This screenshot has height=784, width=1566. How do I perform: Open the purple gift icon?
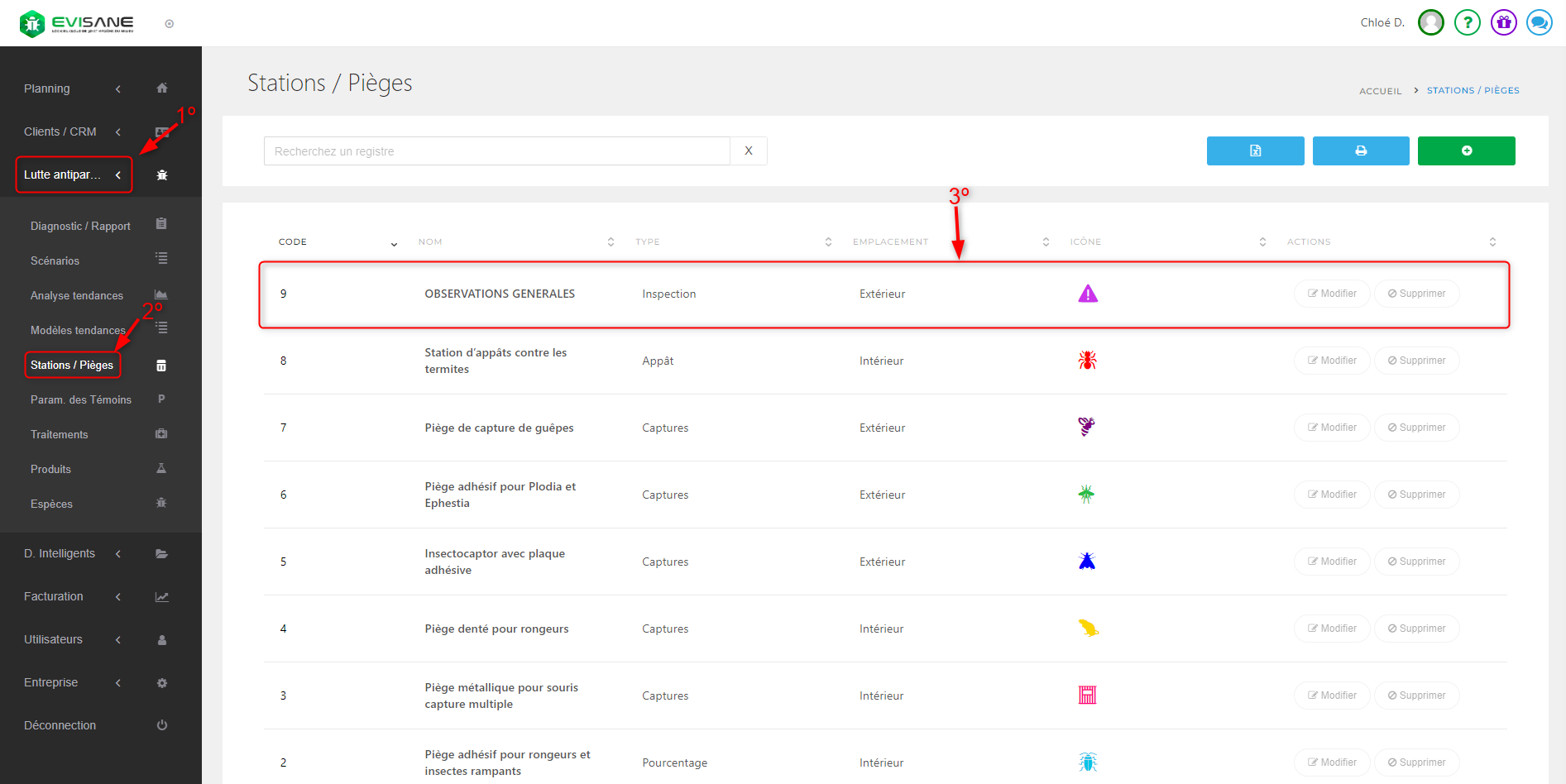[1503, 22]
